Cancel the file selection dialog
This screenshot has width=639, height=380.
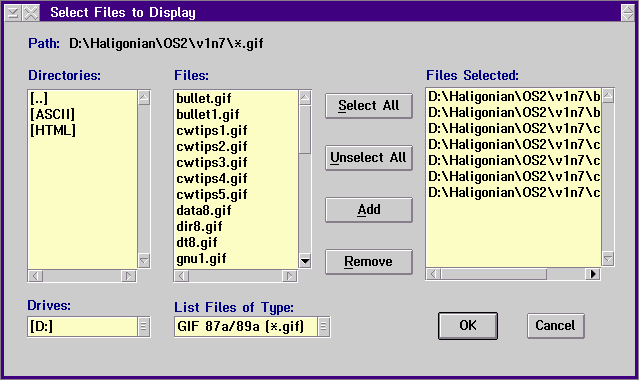[x=555, y=326]
